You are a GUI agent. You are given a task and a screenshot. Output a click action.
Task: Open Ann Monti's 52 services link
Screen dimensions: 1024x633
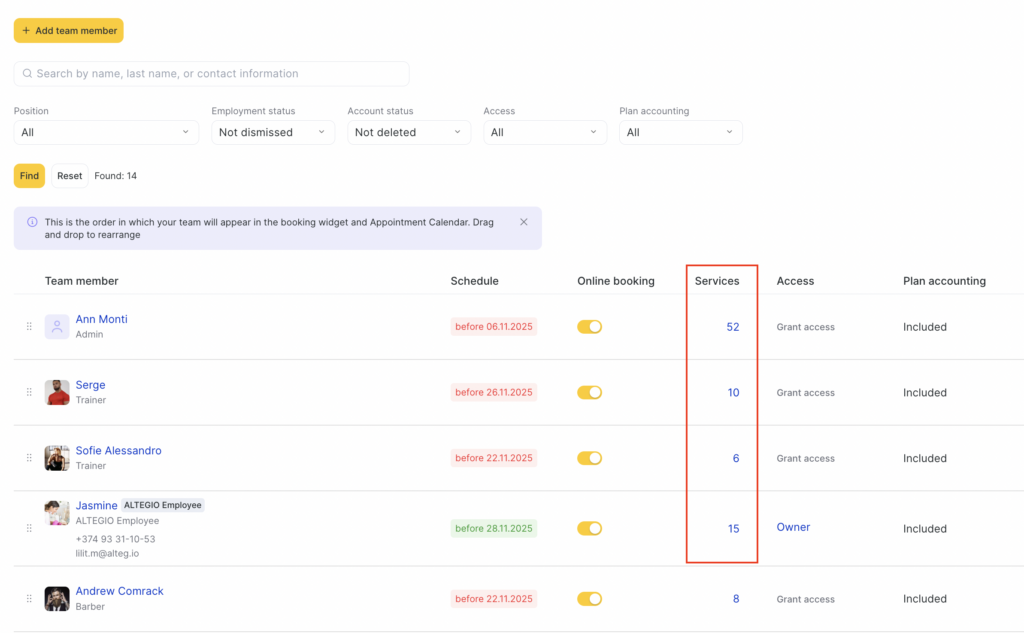732,327
